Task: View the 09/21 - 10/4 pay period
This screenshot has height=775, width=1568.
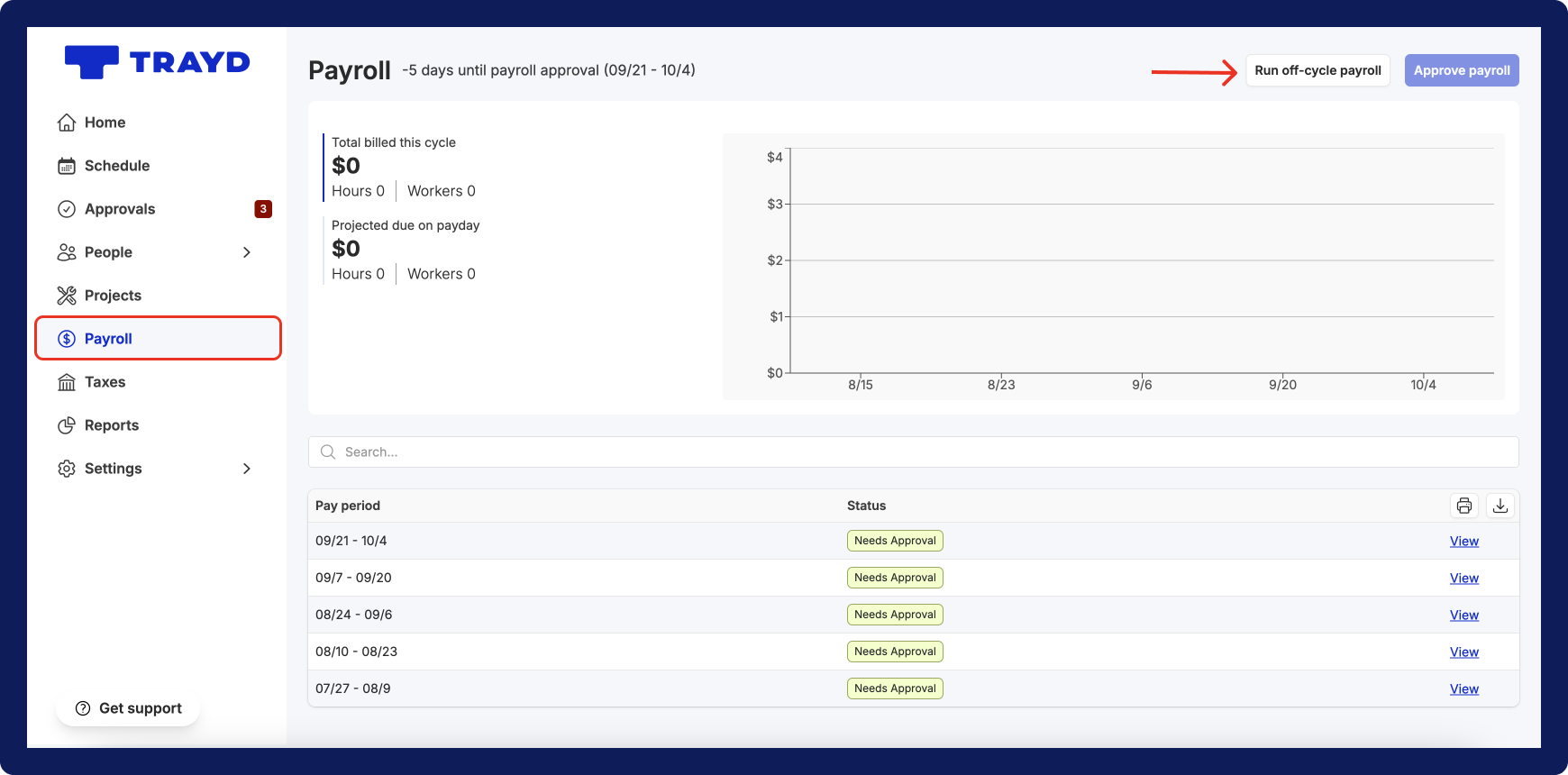Action: 1464,542
